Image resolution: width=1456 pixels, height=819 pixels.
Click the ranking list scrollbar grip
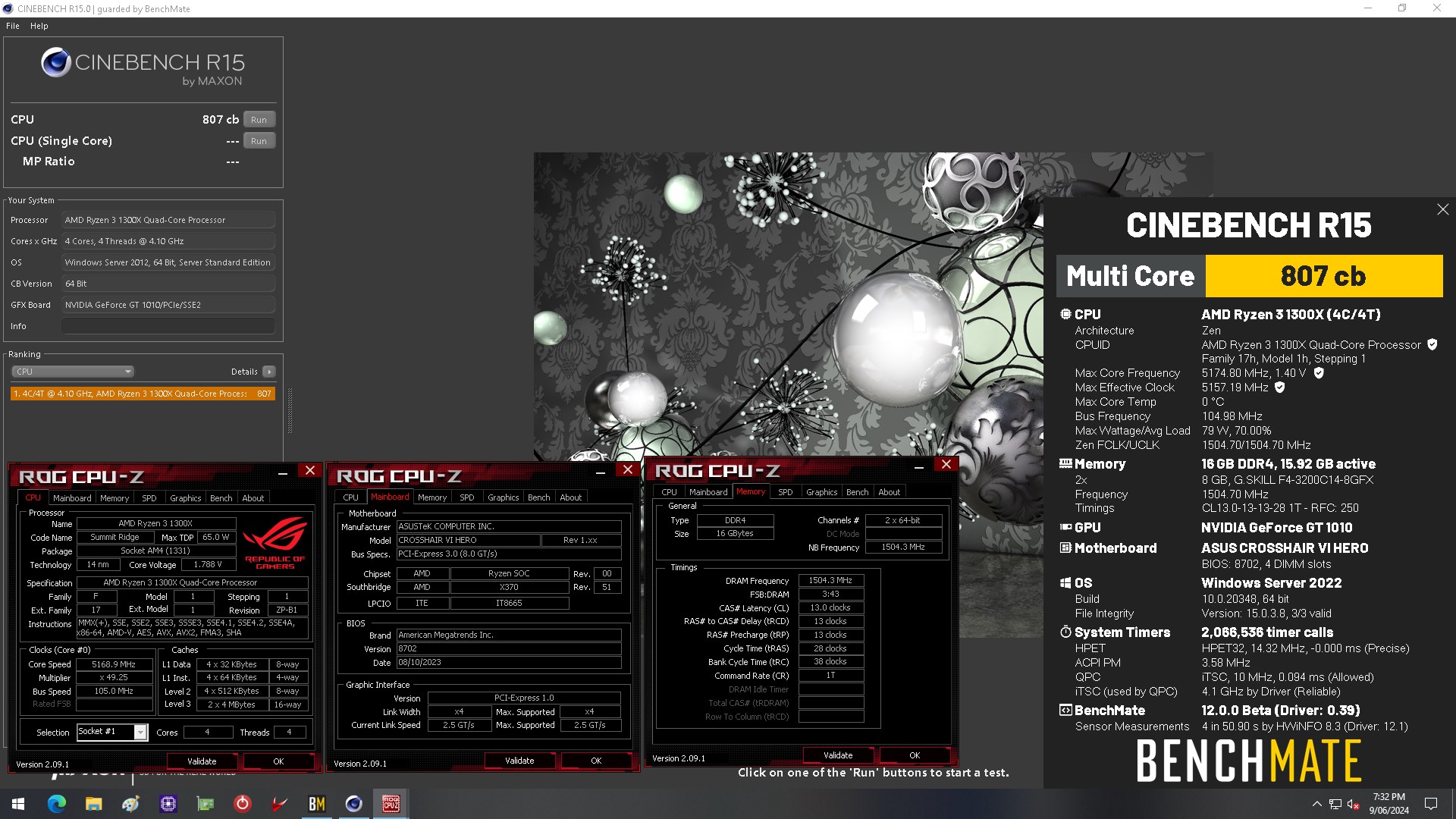tap(290, 410)
